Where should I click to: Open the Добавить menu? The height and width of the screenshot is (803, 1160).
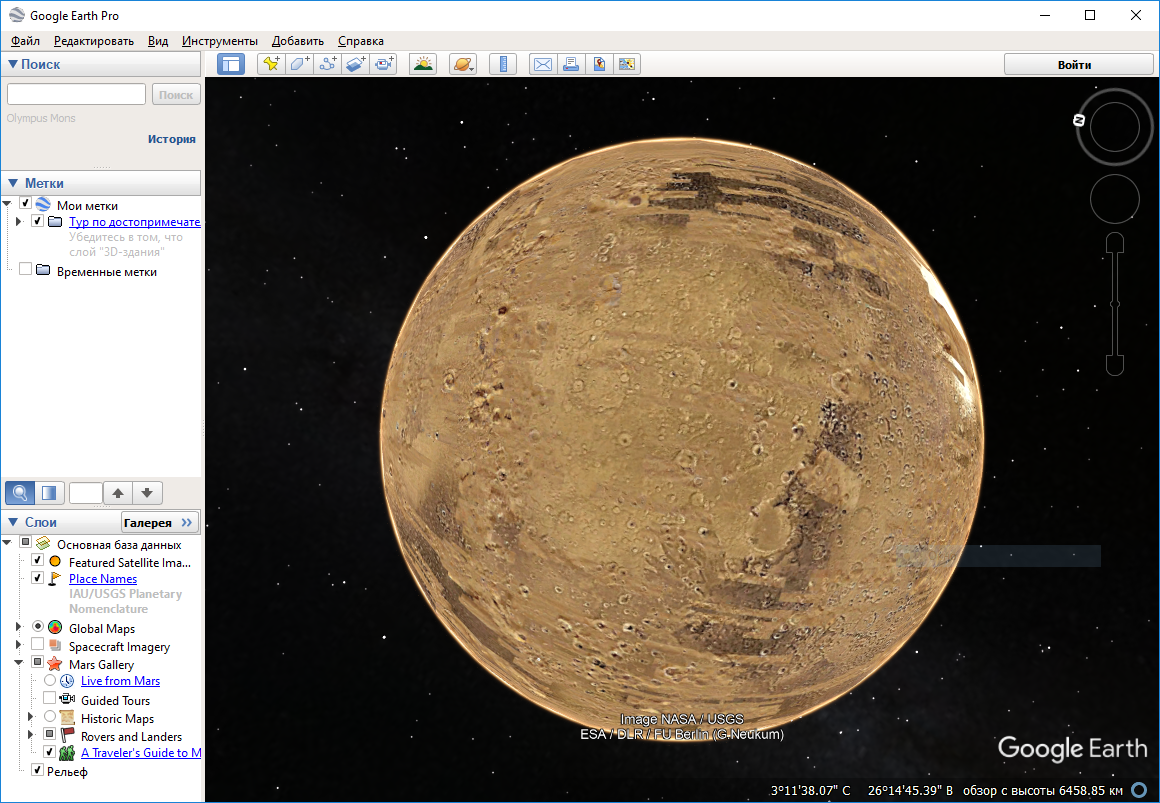(x=297, y=41)
